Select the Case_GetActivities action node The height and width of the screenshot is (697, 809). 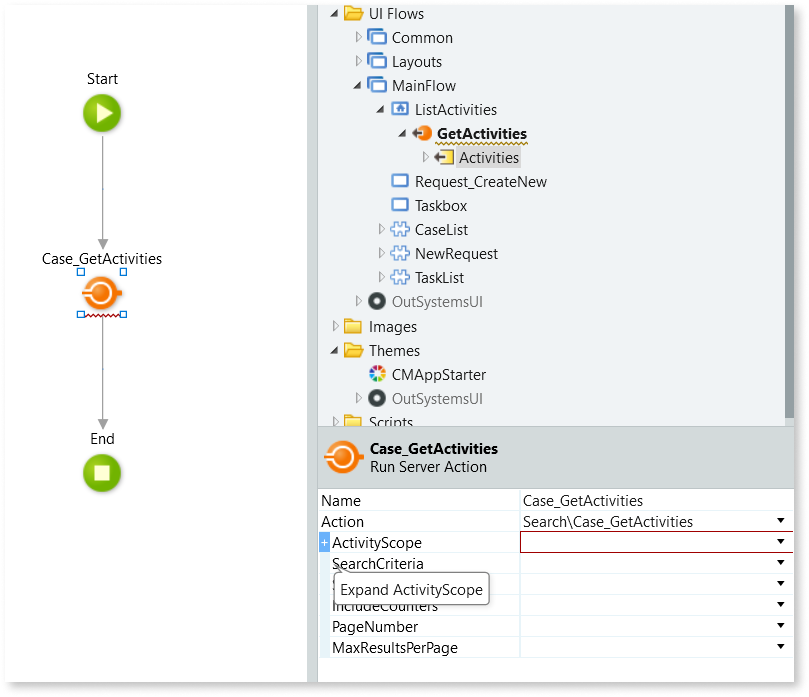pos(101,292)
